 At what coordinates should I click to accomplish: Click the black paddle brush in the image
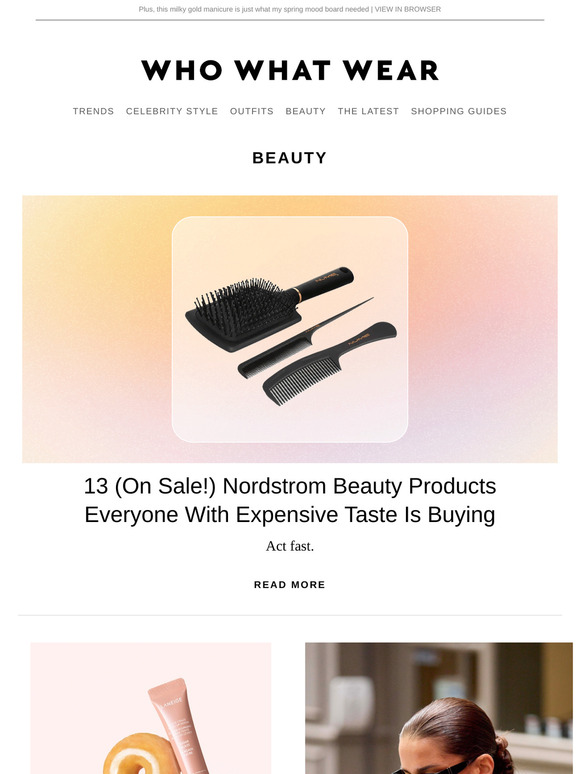[x=267, y=309]
